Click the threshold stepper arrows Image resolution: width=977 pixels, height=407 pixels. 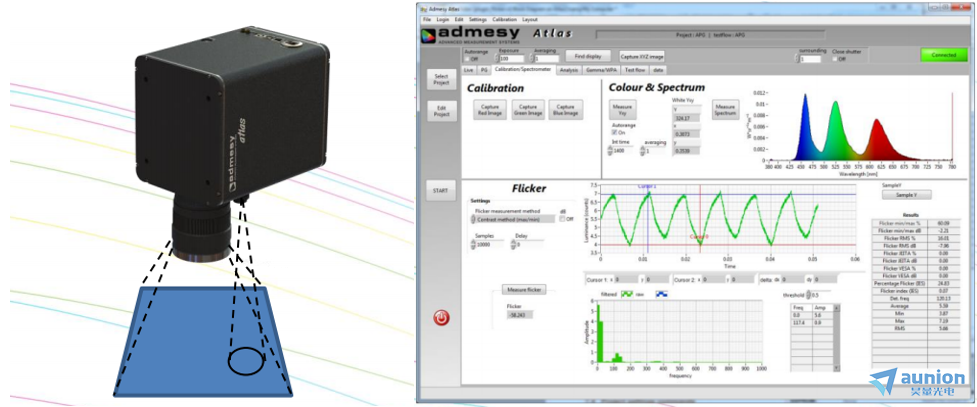pos(809,295)
